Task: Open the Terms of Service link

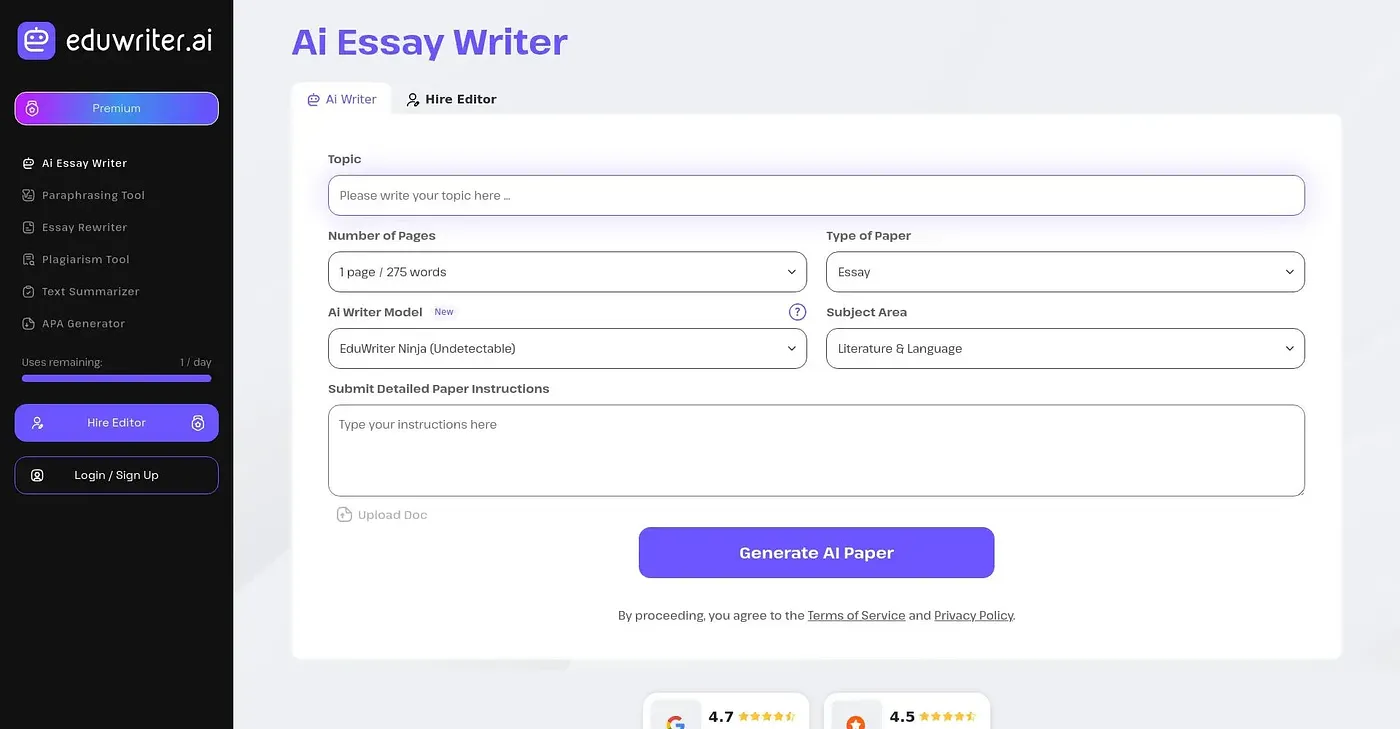Action: (856, 615)
